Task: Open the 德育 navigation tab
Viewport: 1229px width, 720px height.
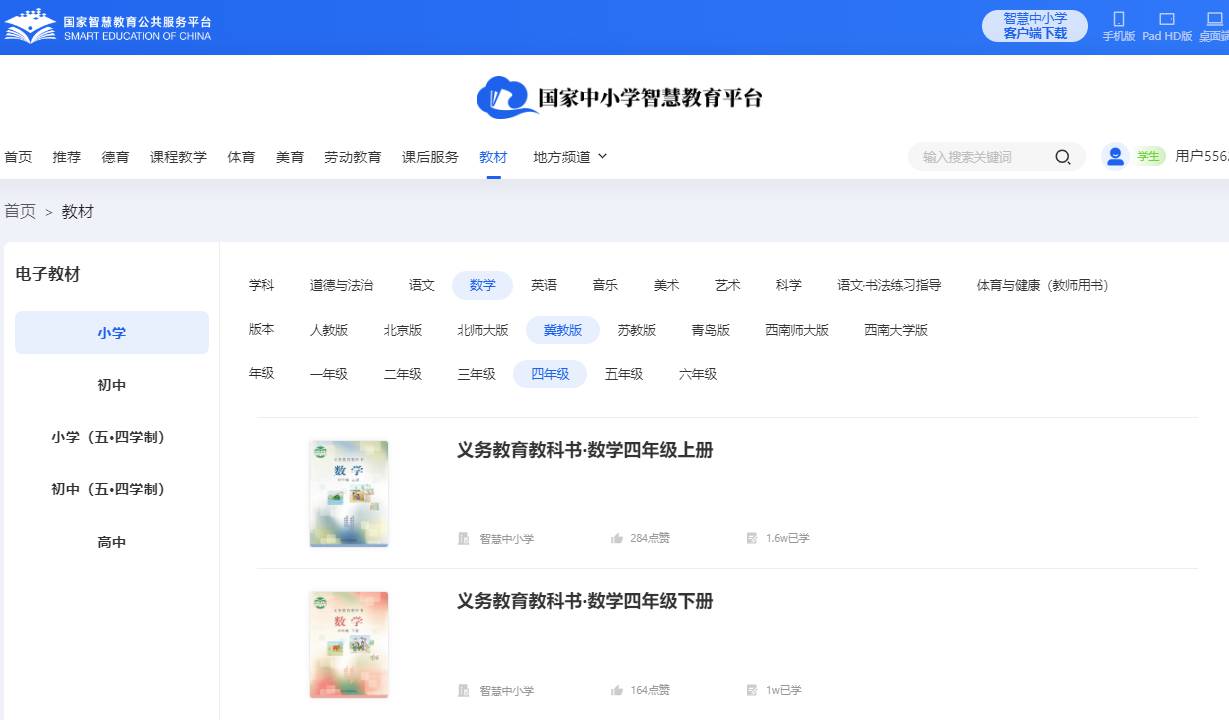Action: 115,157
